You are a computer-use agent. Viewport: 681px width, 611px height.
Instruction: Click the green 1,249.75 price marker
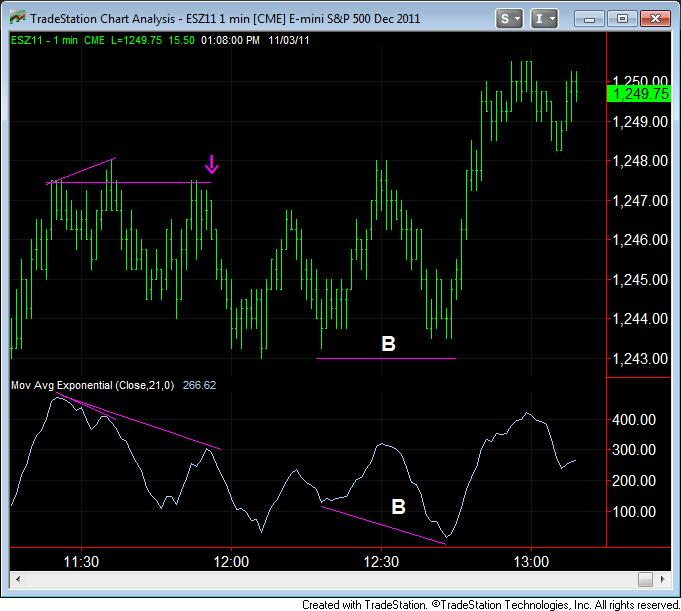[638, 94]
